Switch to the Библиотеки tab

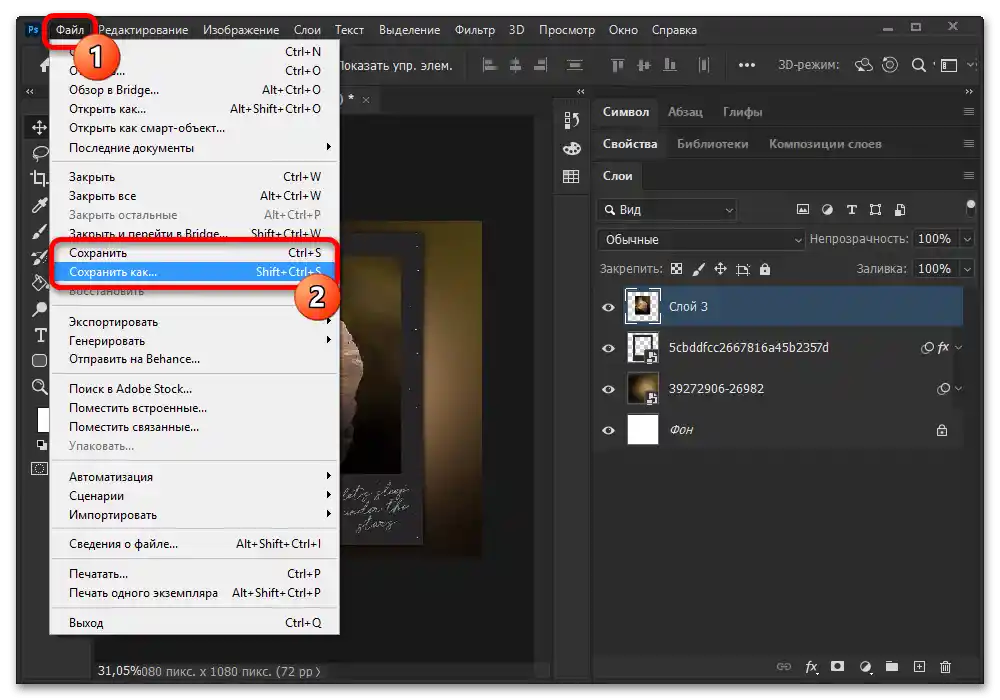(712, 144)
